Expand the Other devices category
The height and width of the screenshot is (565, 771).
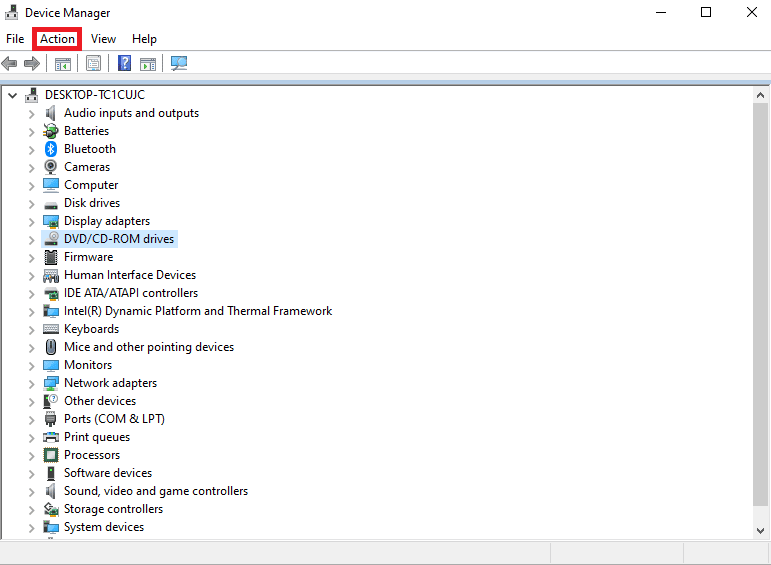(x=31, y=402)
